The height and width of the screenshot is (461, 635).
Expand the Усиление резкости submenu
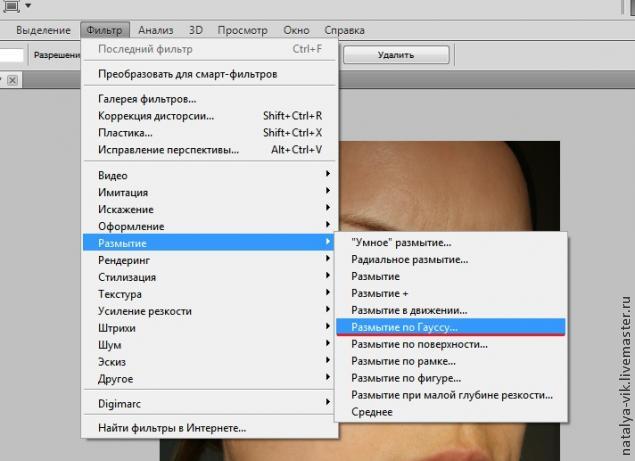[210, 311]
